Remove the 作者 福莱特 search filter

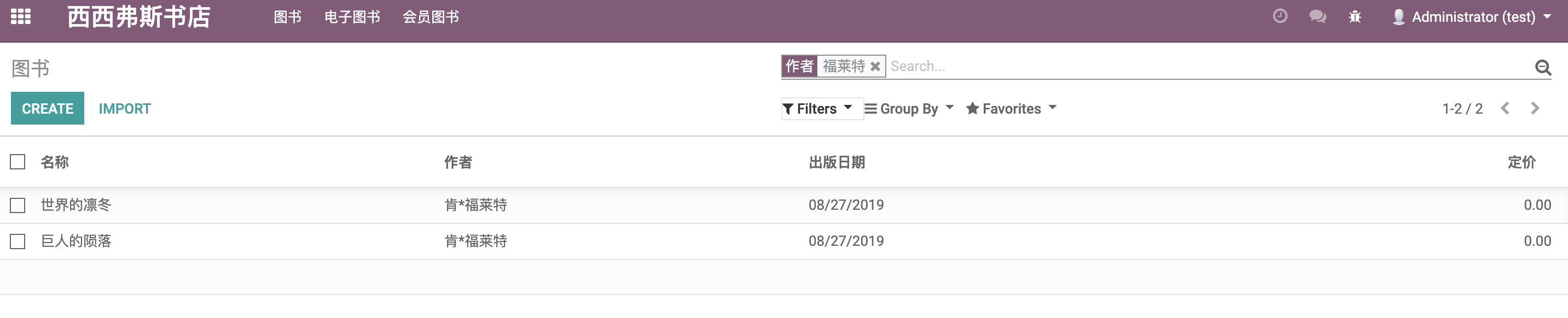[875, 66]
